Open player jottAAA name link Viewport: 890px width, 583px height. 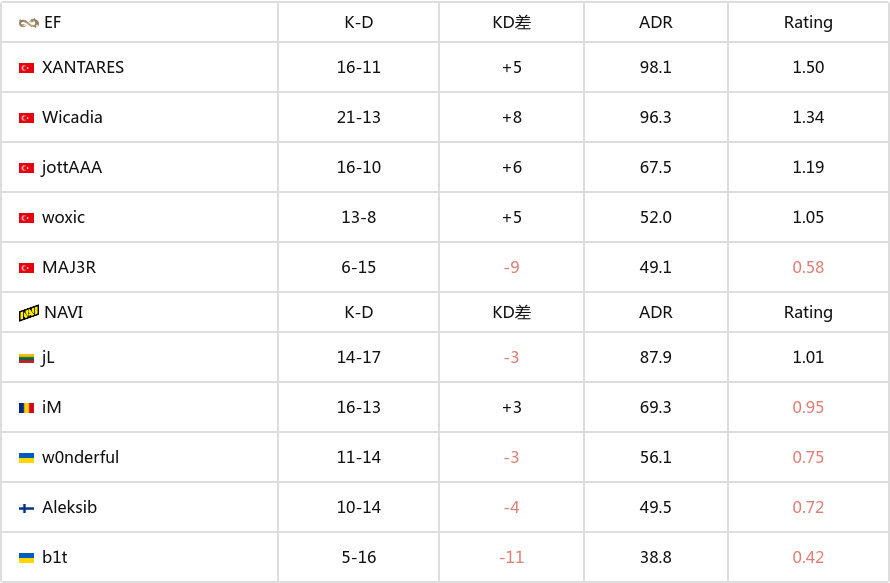click(72, 167)
